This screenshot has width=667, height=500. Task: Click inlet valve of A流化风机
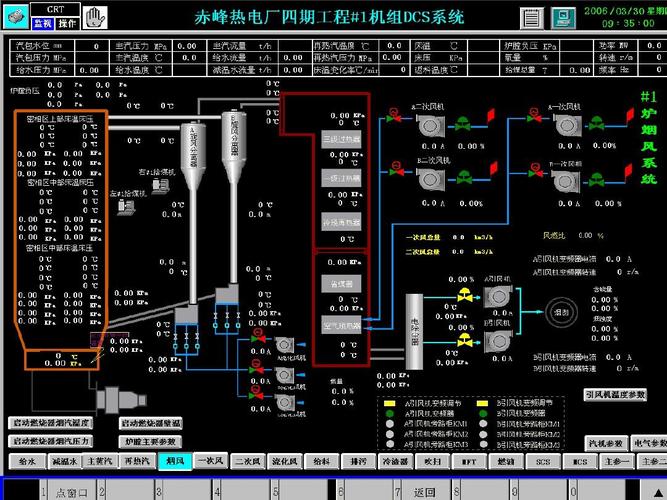[x=257, y=337]
